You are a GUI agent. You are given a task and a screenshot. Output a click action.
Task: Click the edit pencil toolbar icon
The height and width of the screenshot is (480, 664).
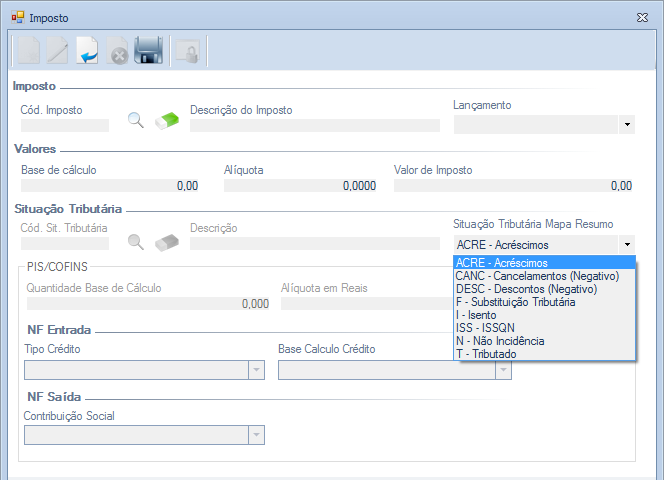pyautogui.click(x=57, y=50)
